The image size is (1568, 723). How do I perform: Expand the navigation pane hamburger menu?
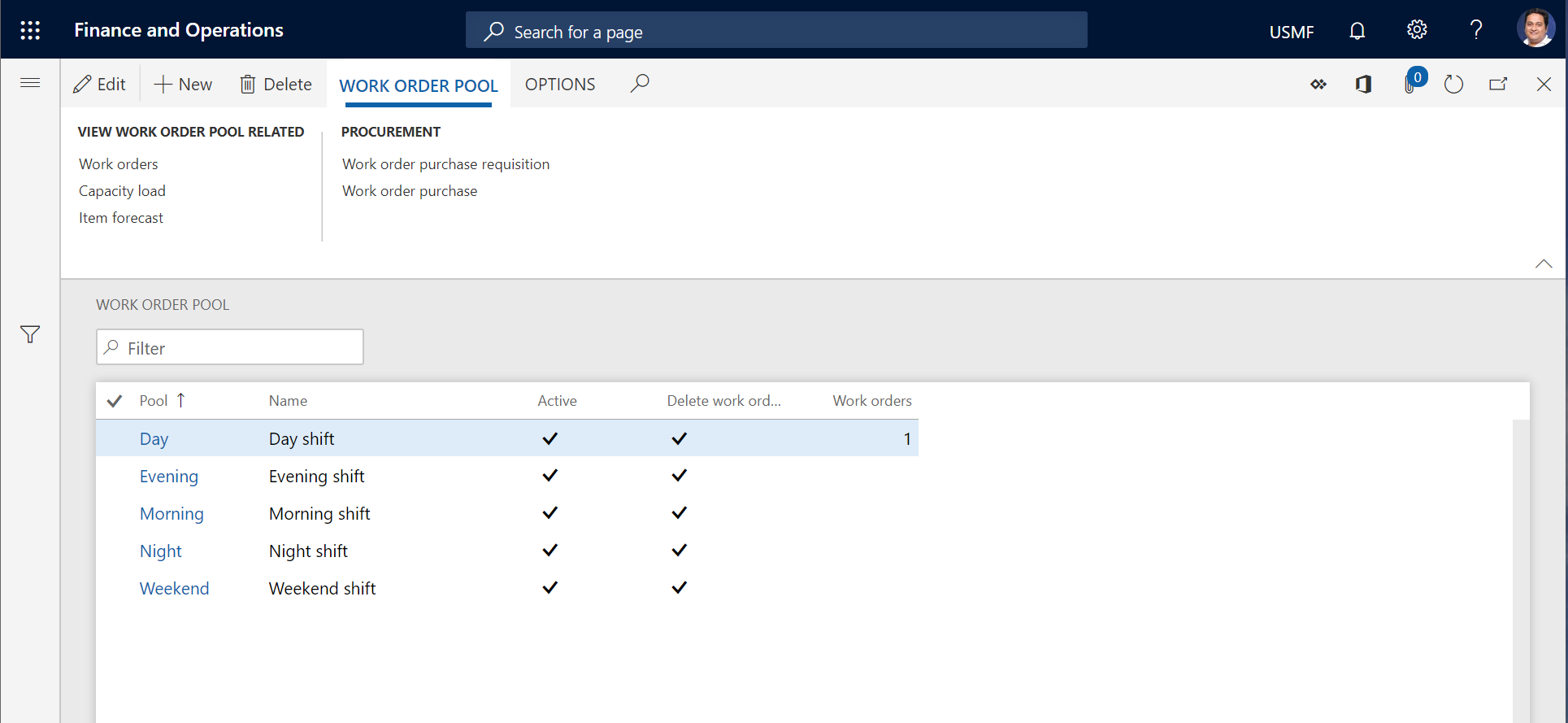pyautogui.click(x=30, y=83)
